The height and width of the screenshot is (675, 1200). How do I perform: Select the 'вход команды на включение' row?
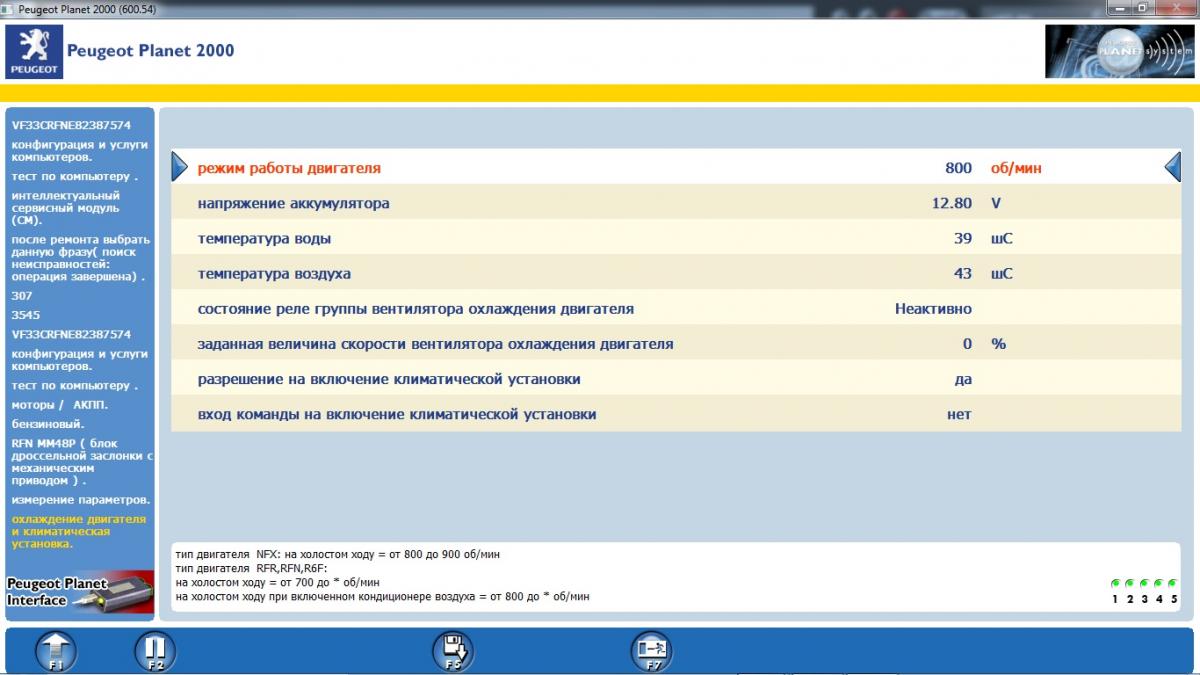click(x=676, y=414)
